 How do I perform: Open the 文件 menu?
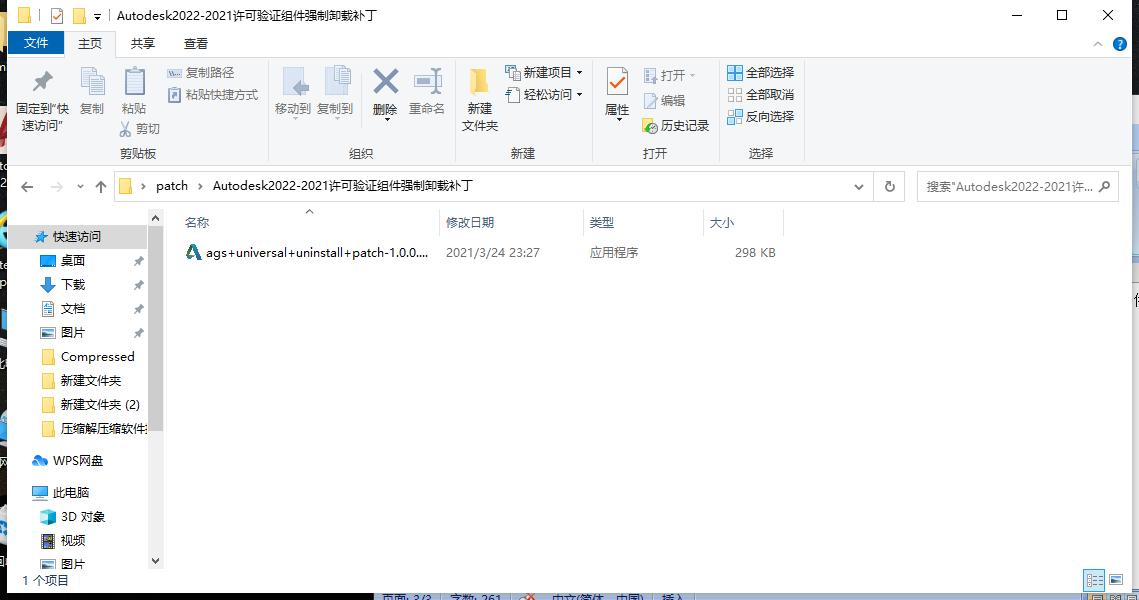36,43
